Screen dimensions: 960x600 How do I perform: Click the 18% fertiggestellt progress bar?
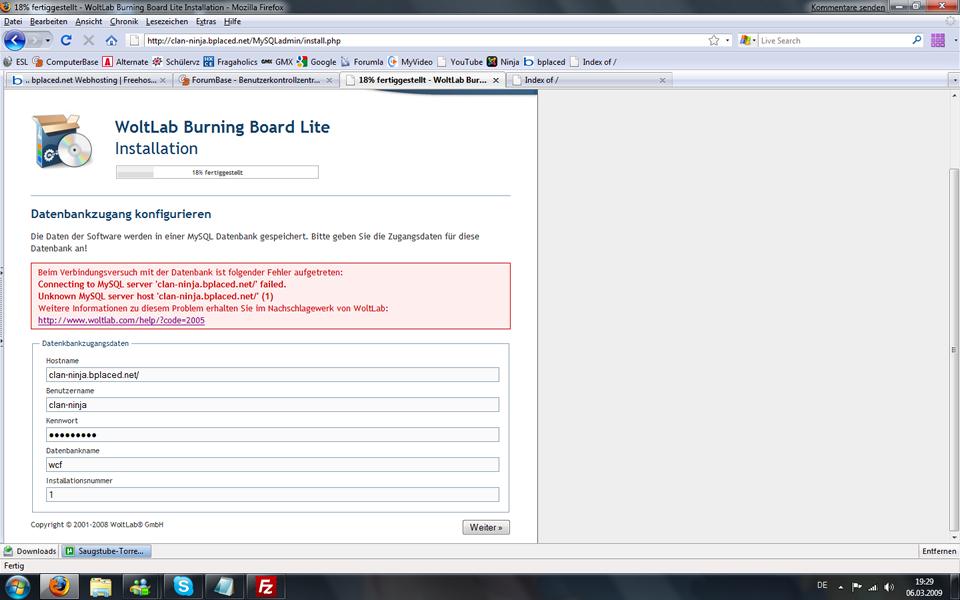pos(217,173)
